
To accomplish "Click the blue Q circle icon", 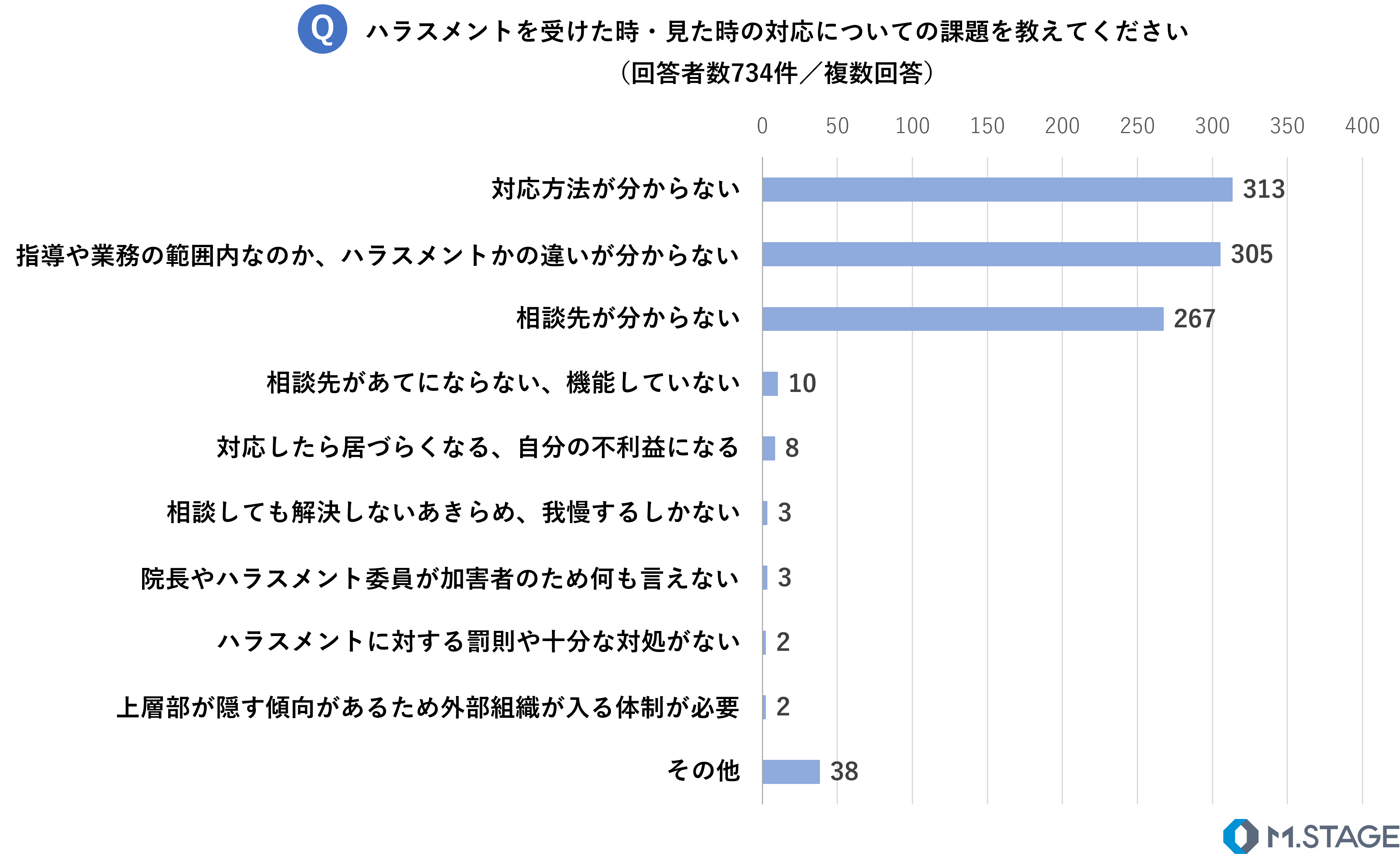I will pyautogui.click(x=322, y=29).
